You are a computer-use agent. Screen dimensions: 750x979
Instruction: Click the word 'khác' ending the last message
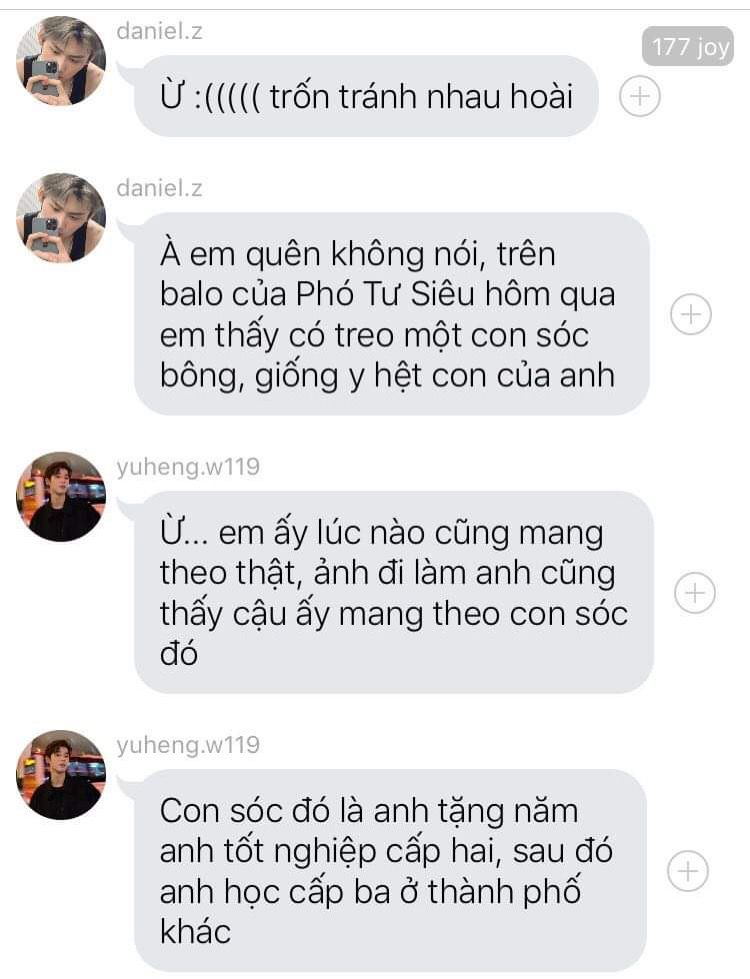[195, 932]
